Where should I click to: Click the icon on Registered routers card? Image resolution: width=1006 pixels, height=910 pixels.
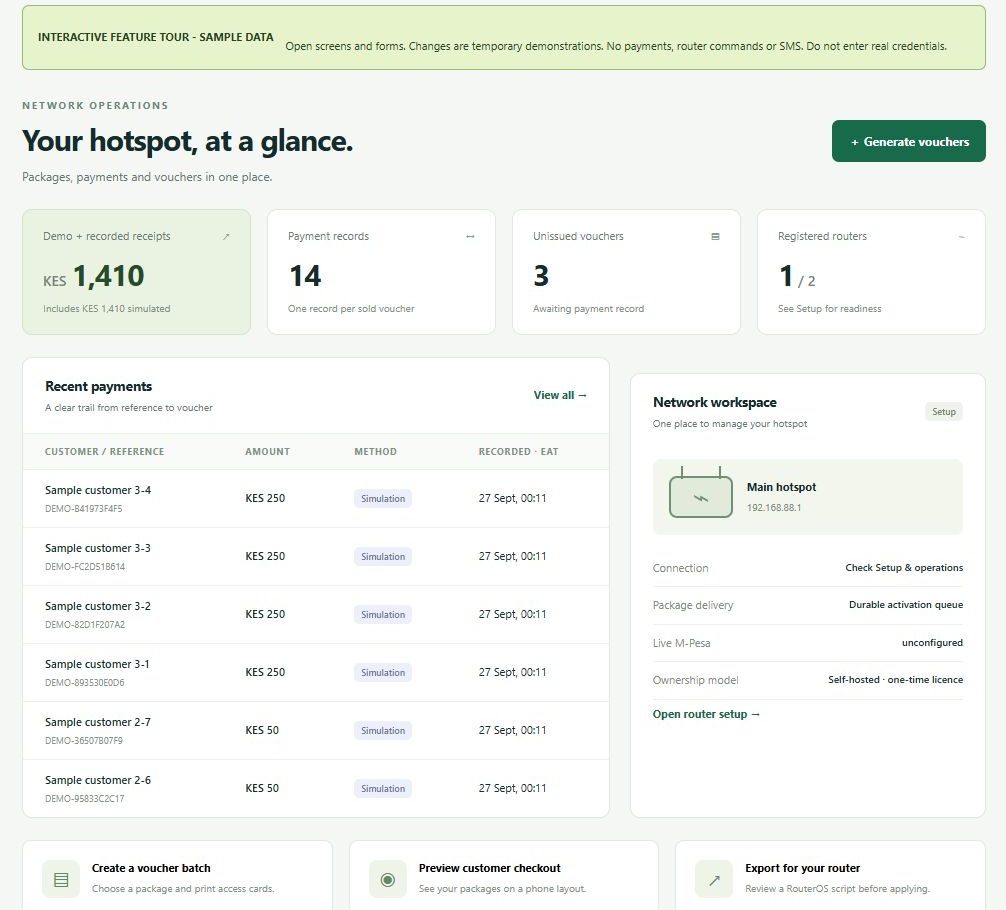pos(961,237)
